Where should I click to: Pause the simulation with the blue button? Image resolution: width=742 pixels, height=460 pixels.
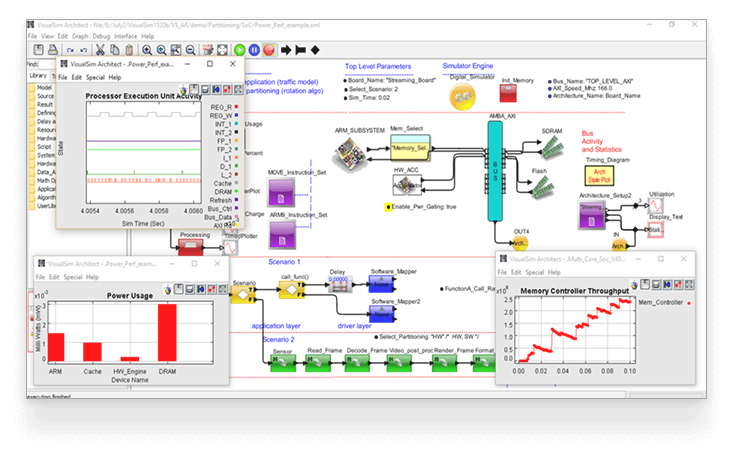click(x=255, y=48)
